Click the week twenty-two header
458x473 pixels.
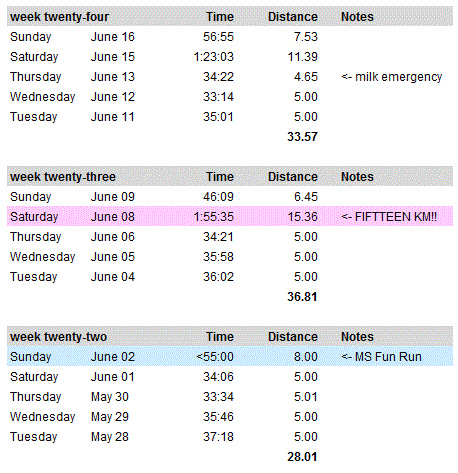(58, 337)
